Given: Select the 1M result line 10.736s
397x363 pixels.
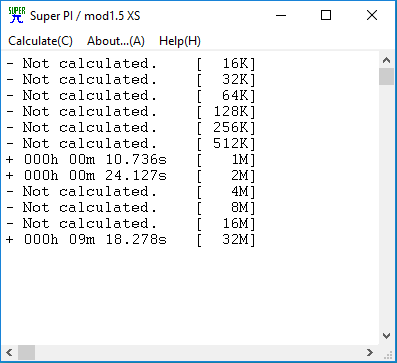Looking at the screenshot, I should point(131,160).
